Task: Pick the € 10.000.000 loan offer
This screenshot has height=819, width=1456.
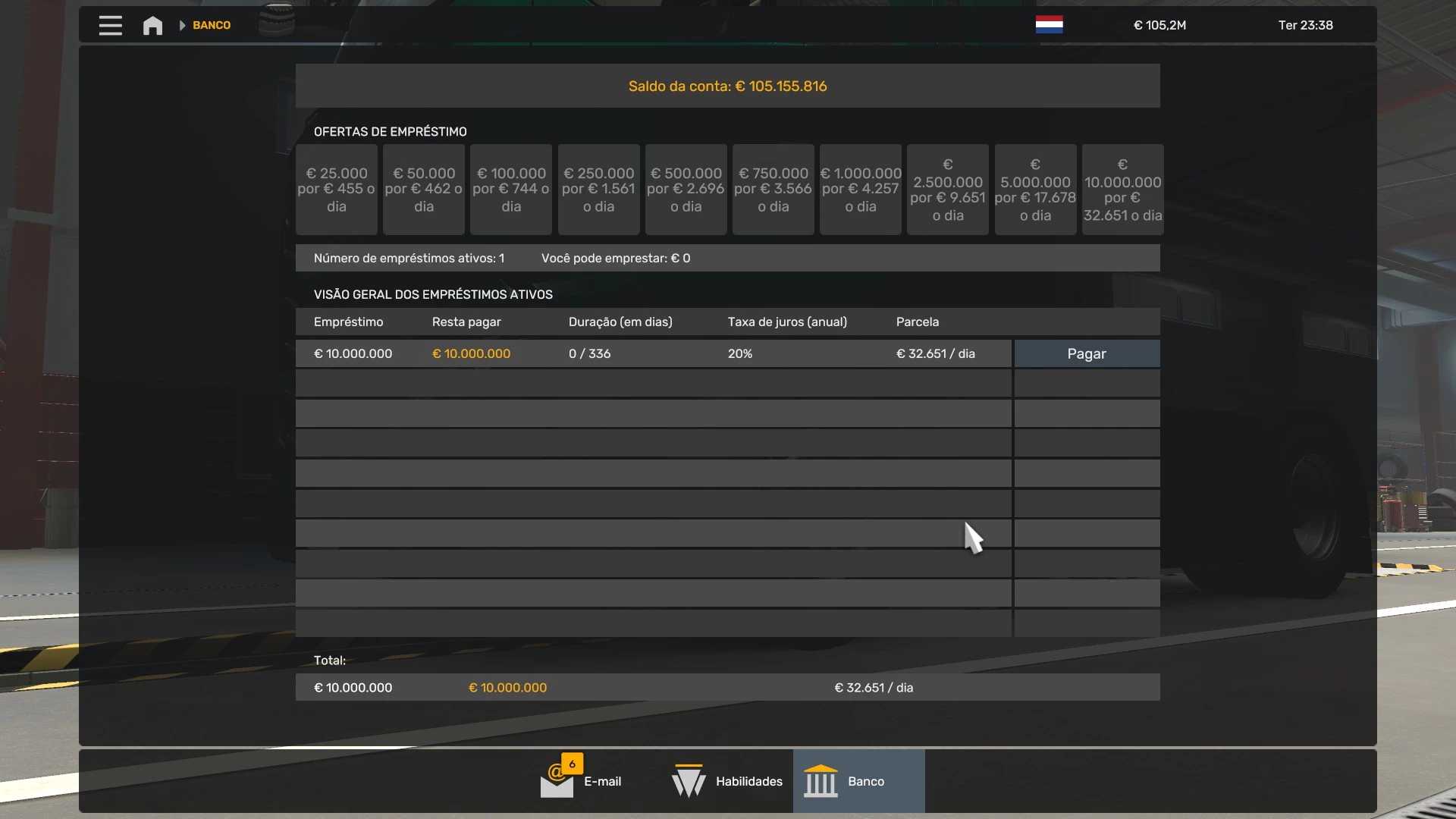Action: coord(1122,190)
